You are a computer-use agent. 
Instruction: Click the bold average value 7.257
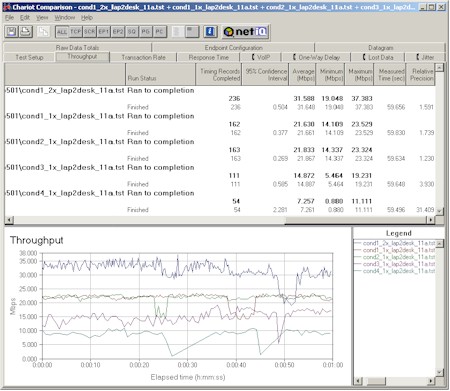306,201
